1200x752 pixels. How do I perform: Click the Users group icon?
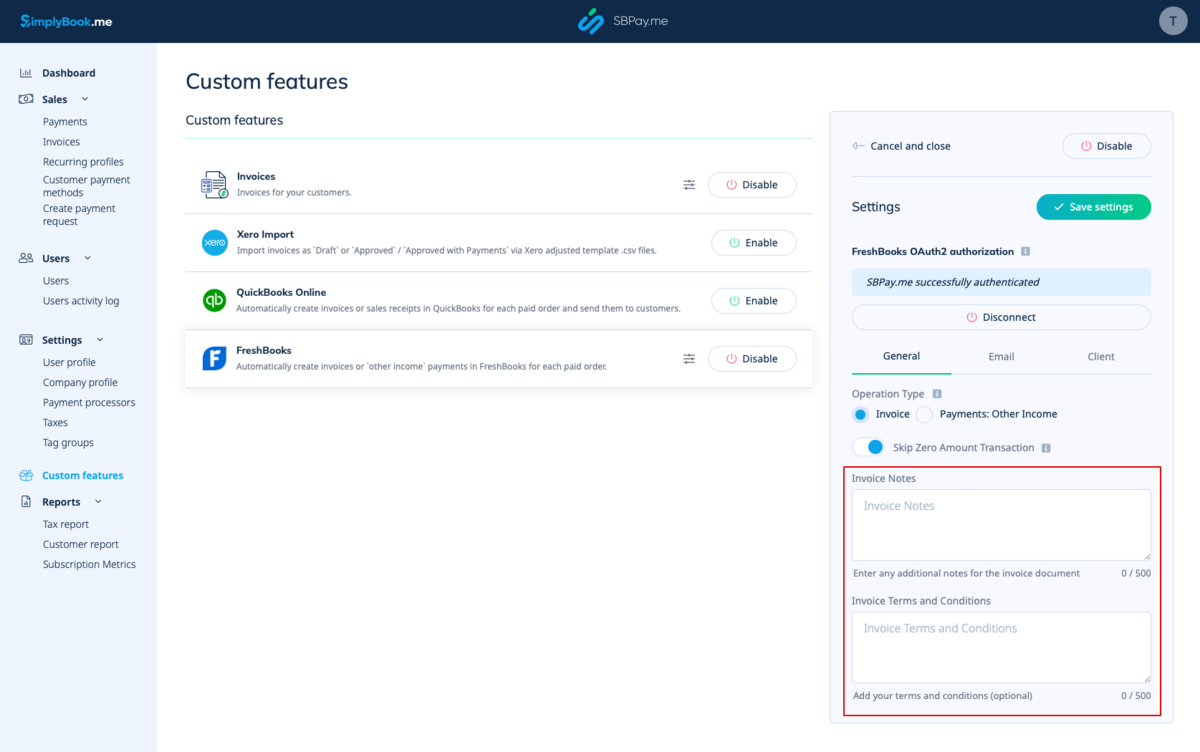pos(26,258)
